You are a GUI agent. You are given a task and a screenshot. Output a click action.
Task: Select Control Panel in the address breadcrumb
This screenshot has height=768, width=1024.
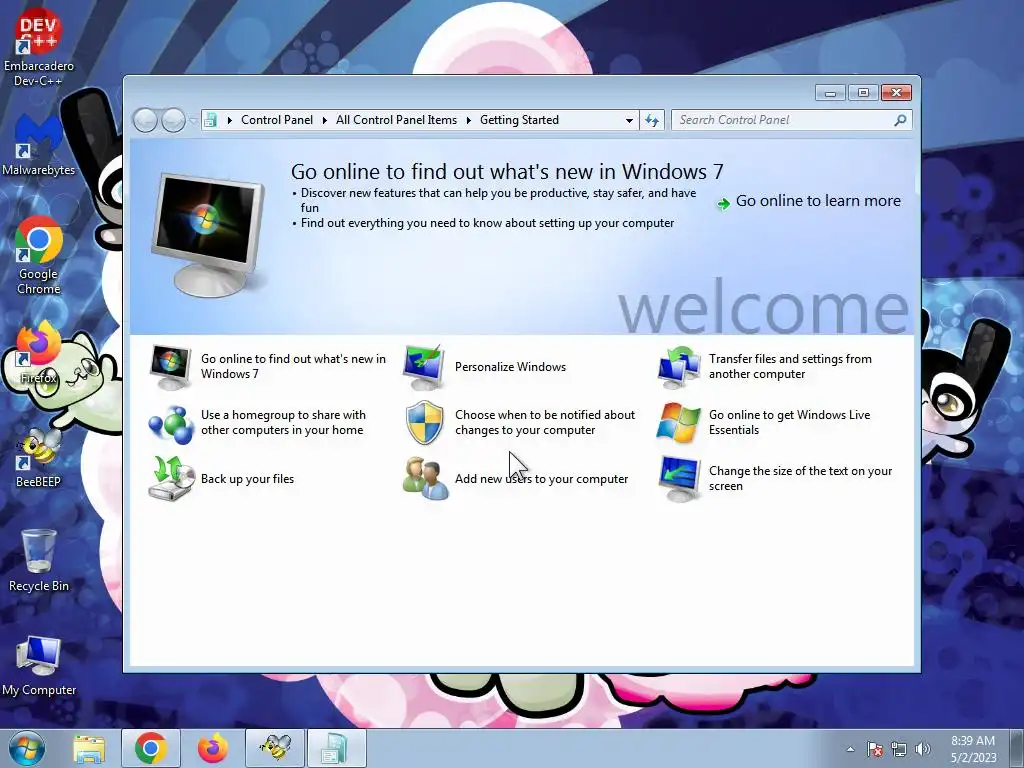click(277, 120)
